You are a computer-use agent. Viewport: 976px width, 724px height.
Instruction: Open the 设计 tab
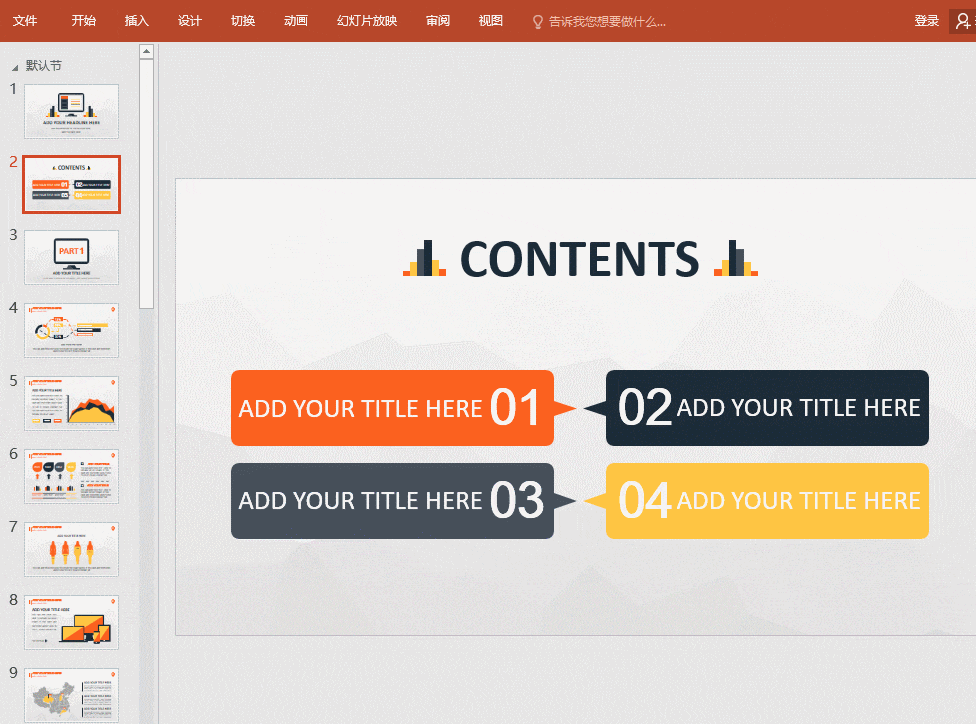[x=189, y=21]
